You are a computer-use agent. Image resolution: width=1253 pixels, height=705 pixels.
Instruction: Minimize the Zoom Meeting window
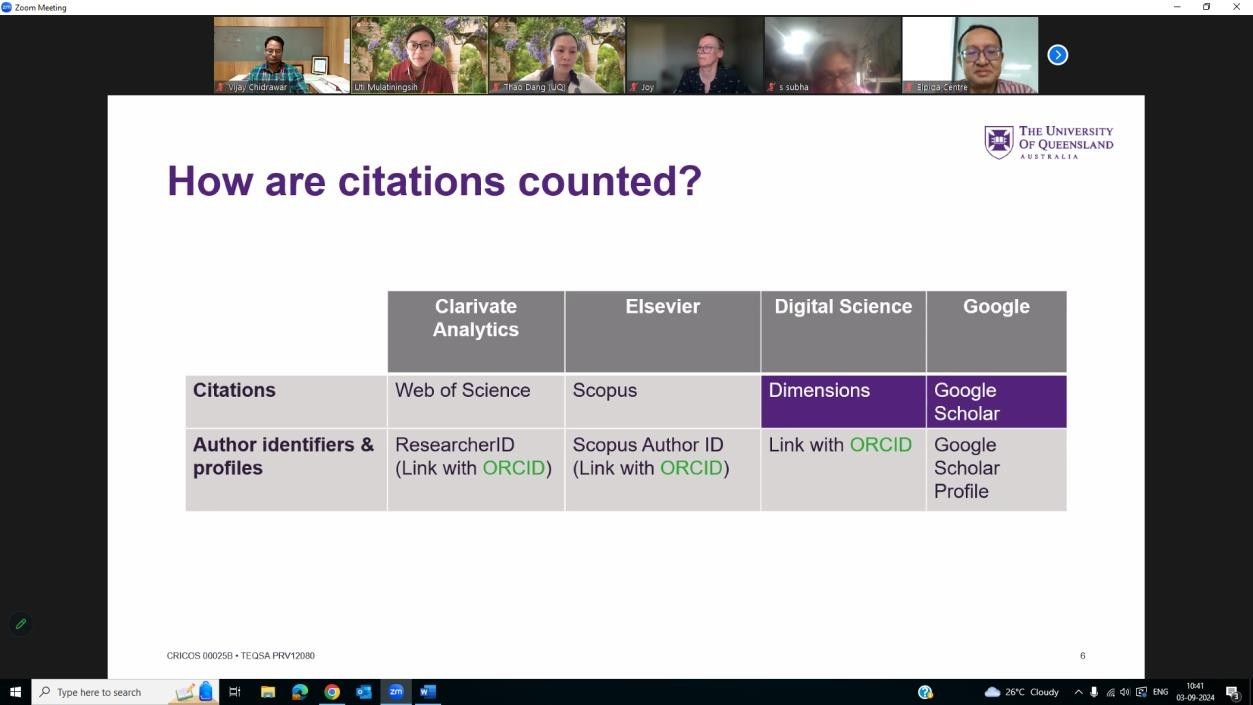point(1177,7)
